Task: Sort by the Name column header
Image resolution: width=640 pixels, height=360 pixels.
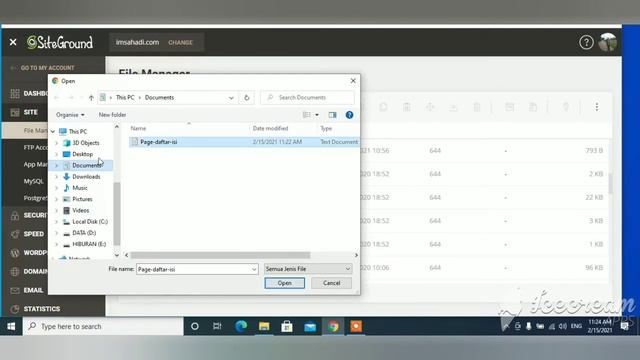Action: (138, 129)
